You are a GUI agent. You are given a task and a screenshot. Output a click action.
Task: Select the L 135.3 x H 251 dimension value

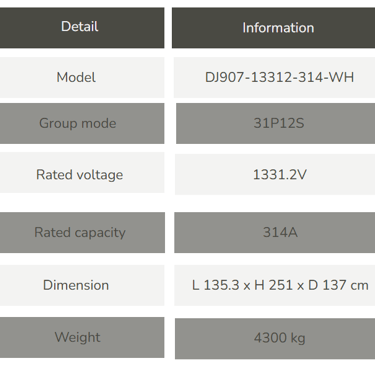[x=275, y=285]
